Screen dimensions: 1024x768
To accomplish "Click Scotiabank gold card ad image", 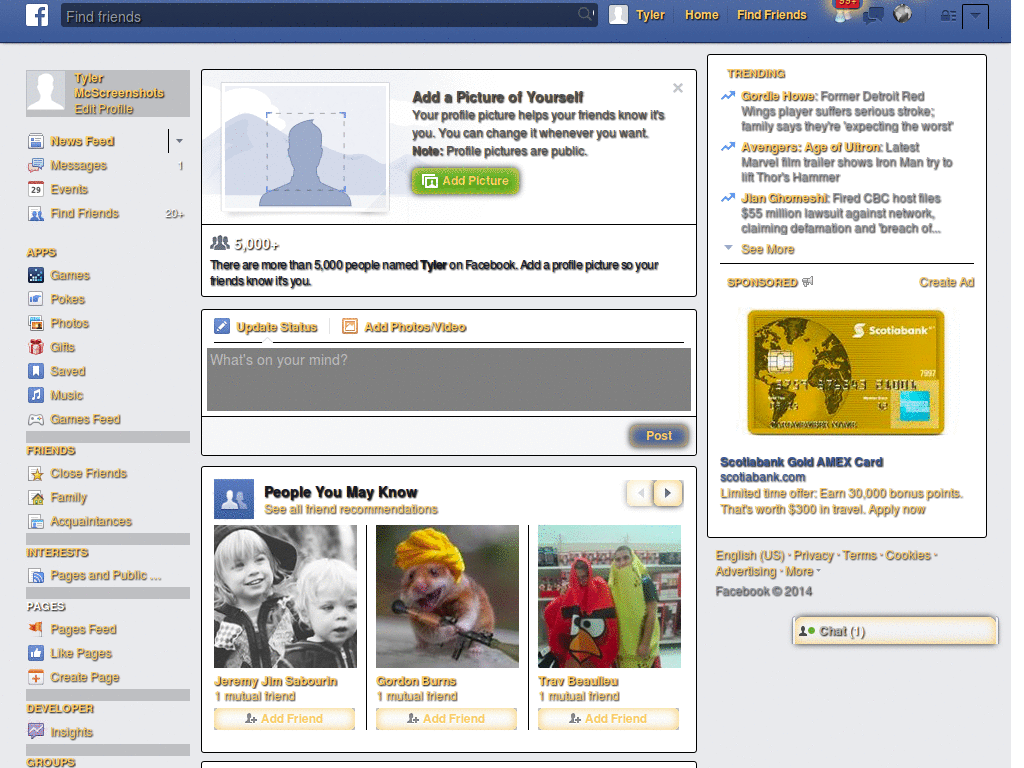I will pos(846,373).
